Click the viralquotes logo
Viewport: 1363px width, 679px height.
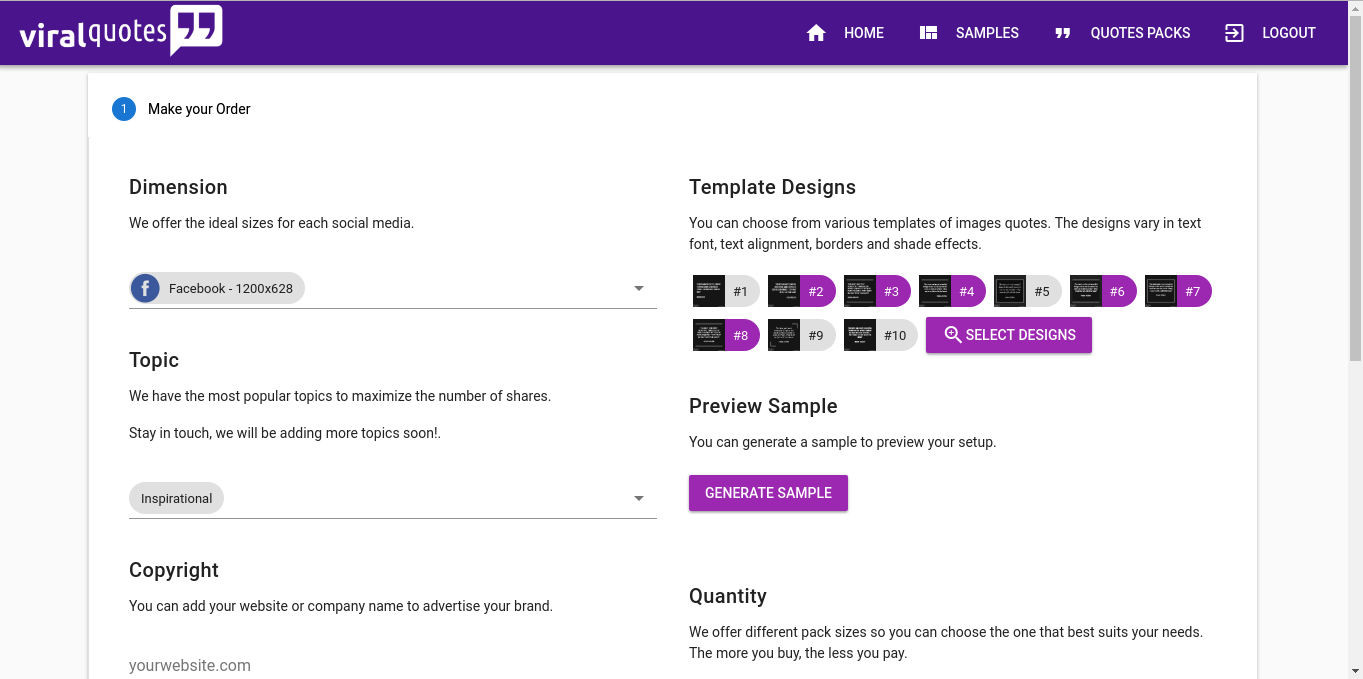120,32
